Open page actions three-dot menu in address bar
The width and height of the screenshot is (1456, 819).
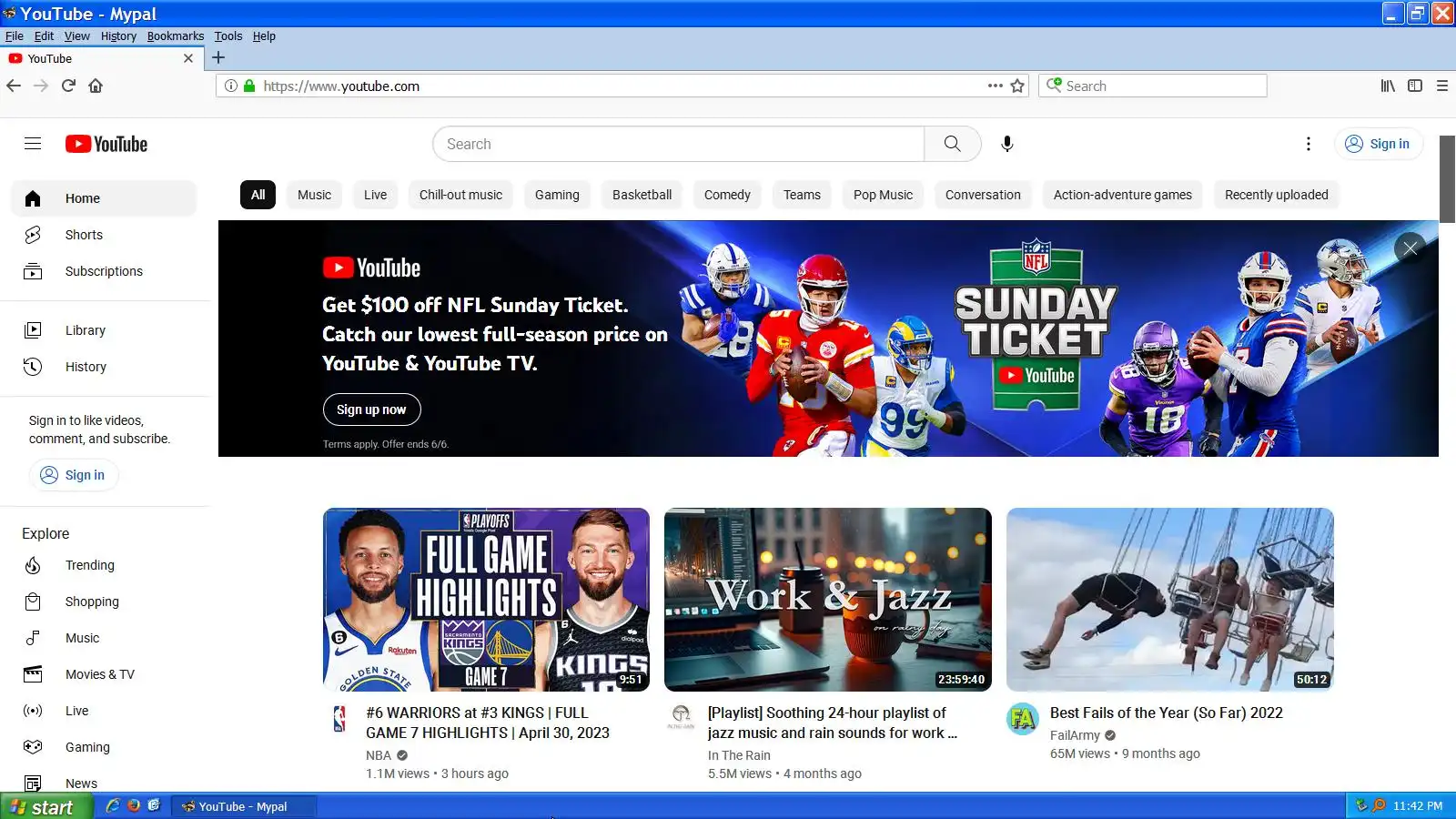(x=996, y=86)
